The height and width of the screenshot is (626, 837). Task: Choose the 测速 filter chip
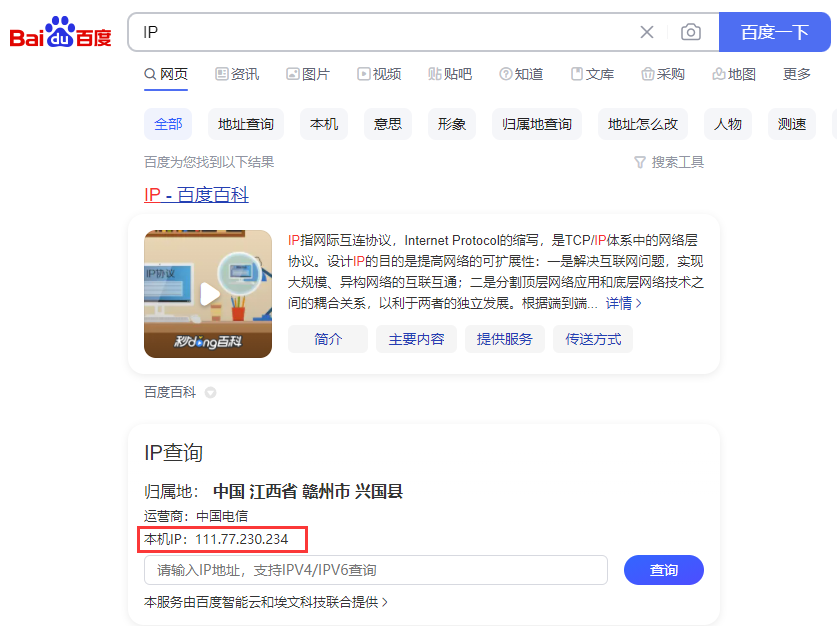pyautogui.click(x=792, y=124)
